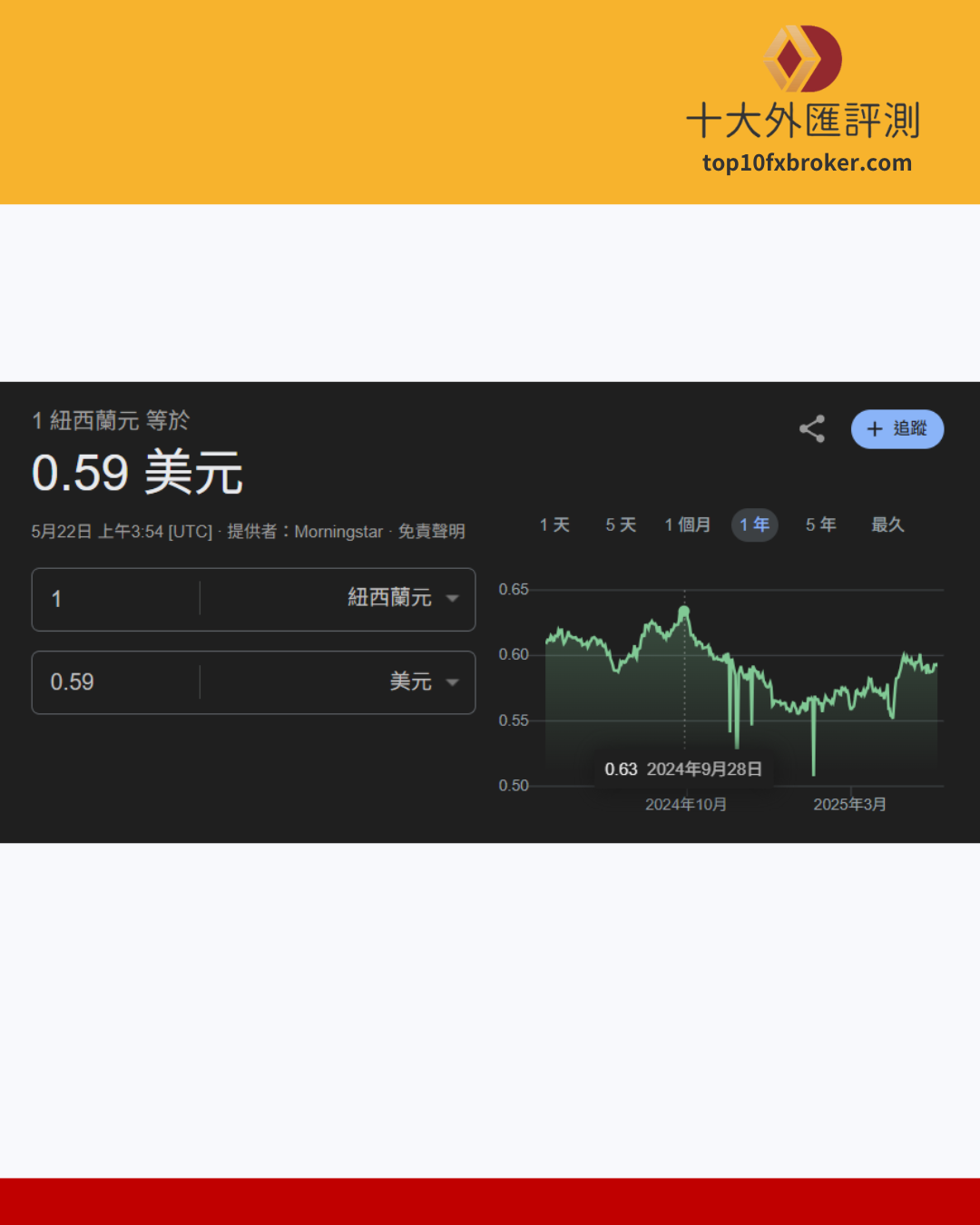Screen dimensions: 980x1225
Task: Click the 0.59 美元 result heading
Action: (137, 473)
